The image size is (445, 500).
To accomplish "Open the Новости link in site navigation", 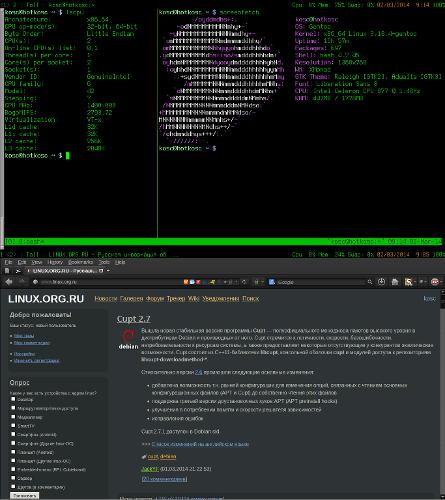I will [x=106, y=299].
